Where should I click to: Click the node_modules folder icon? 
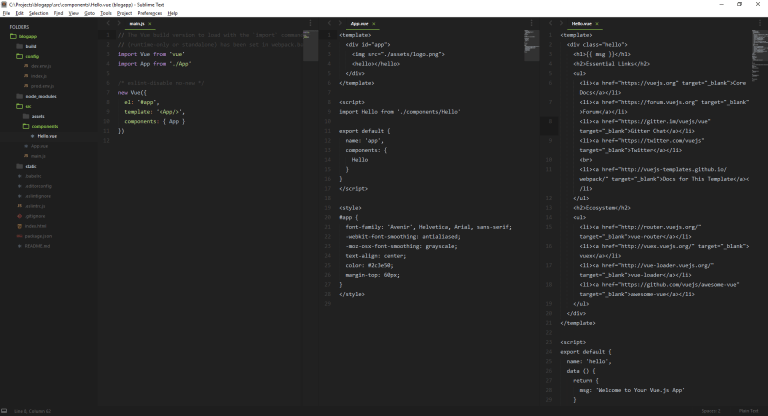(x=20, y=96)
